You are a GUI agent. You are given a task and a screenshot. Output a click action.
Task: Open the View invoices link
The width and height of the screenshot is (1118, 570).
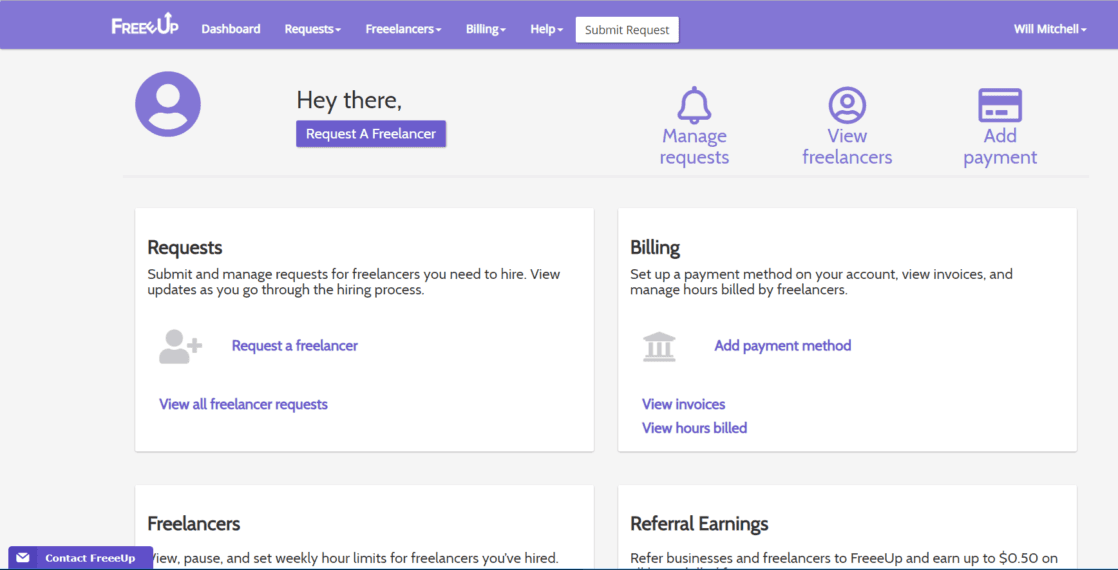(684, 404)
